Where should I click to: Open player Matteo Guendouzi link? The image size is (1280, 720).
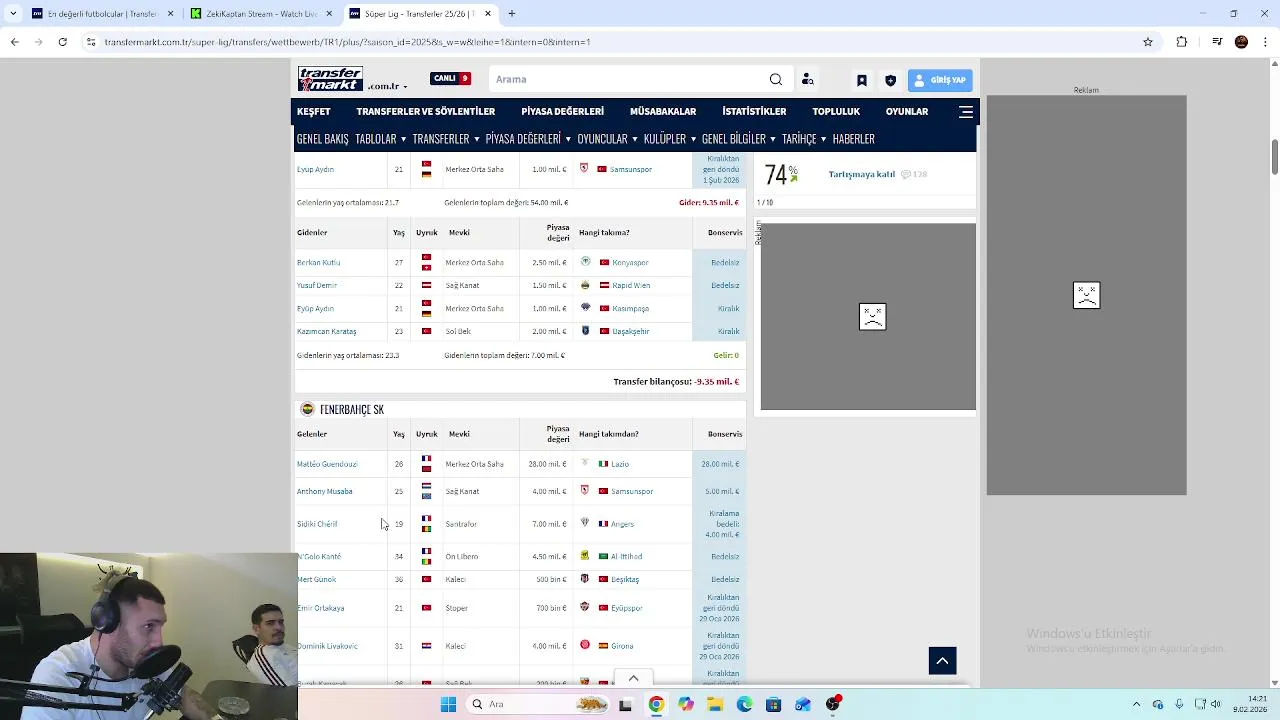coord(326,464)
